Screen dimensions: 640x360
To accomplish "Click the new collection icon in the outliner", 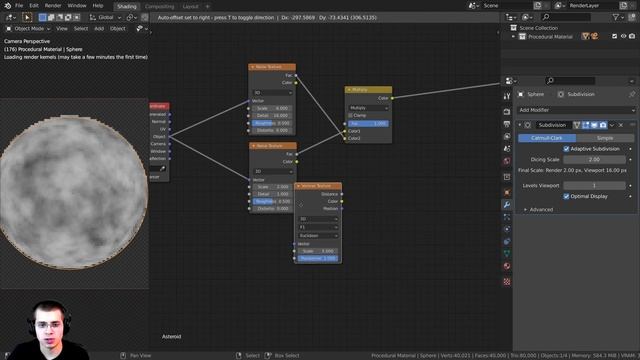I will pos(632,17).
